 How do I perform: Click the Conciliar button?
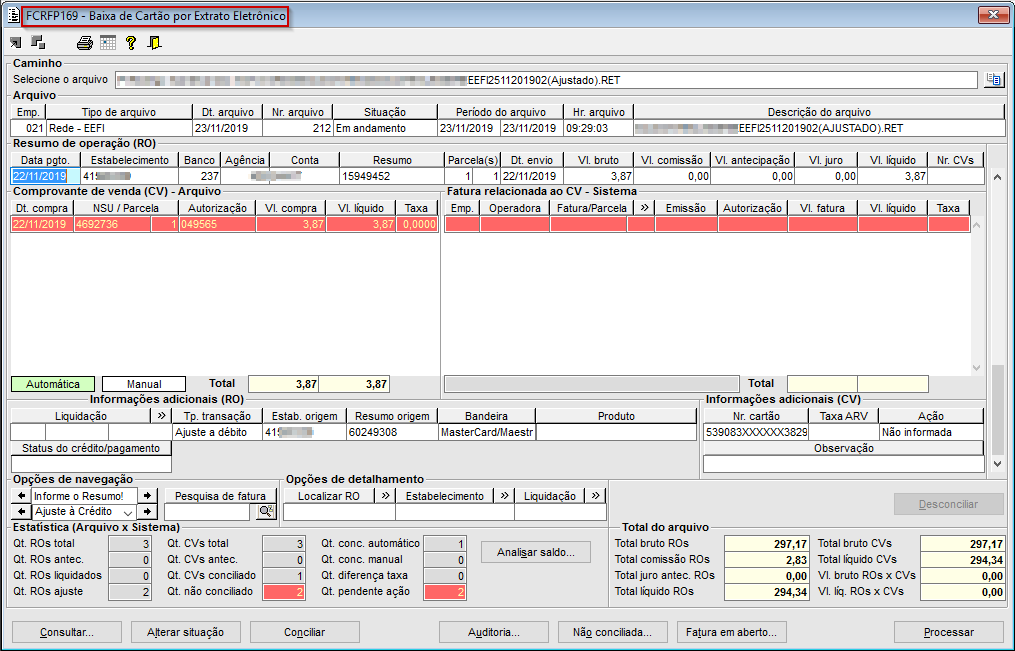(x=305, y=632)
